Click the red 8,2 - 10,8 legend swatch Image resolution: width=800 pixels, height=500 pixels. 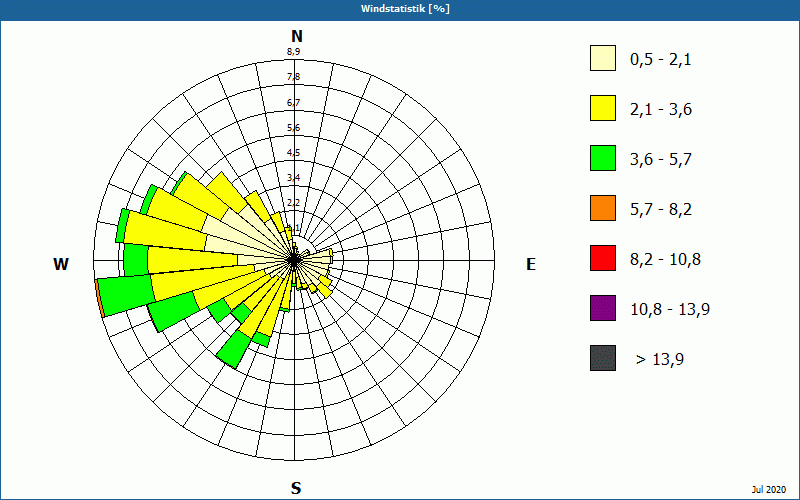point(603,258)
